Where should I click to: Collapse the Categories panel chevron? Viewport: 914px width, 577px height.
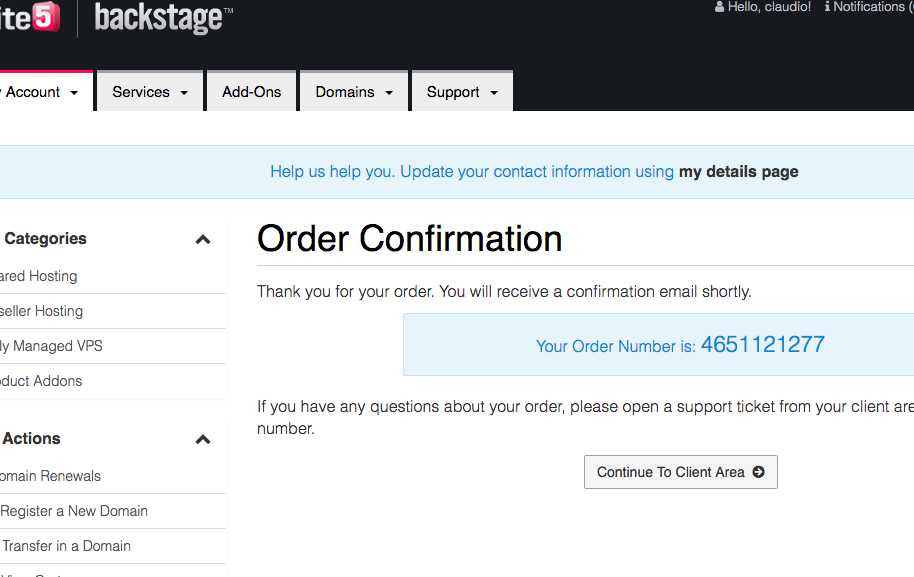coord(203,239)
